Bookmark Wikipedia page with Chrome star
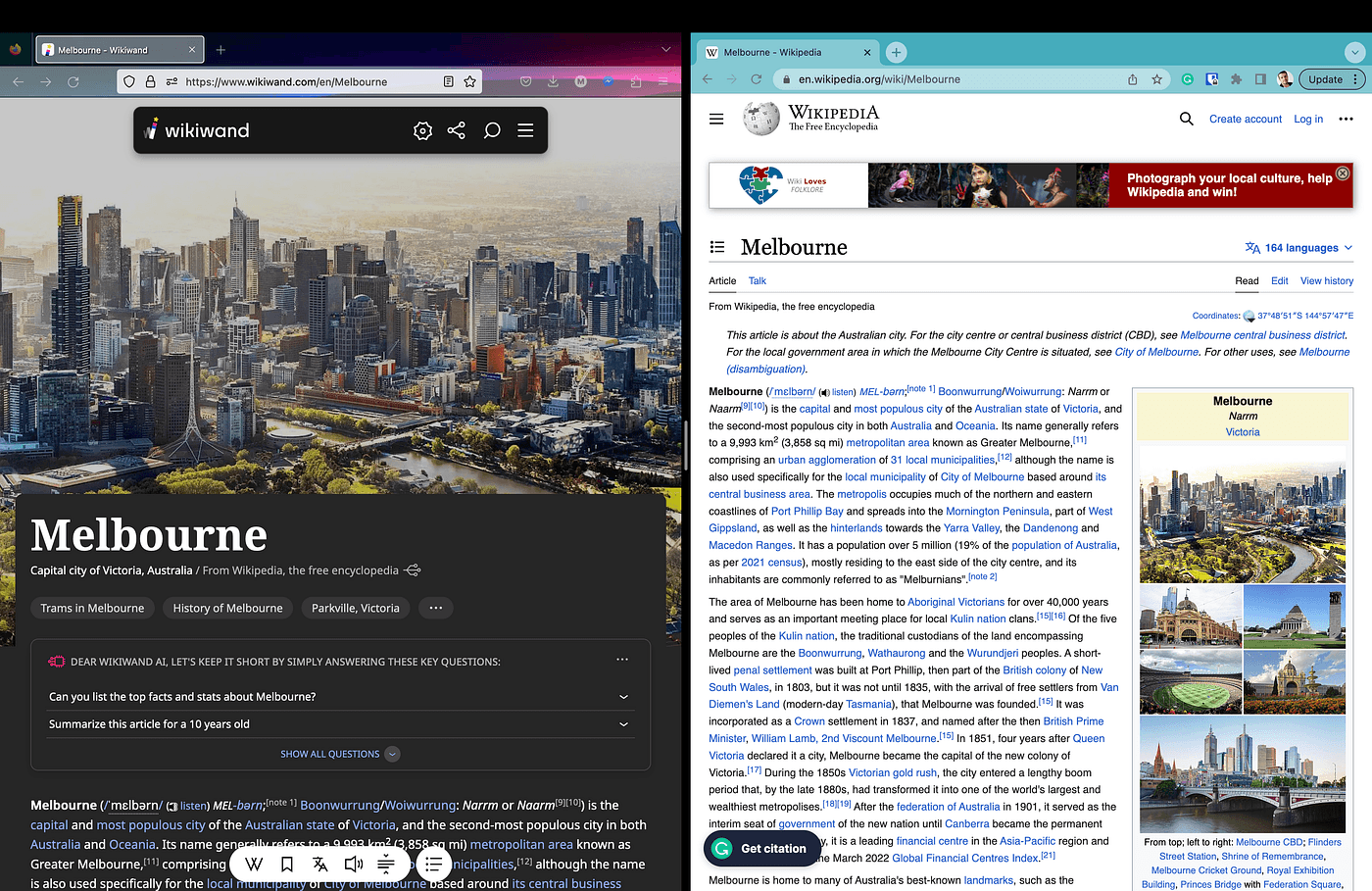Screen dimensions: 1372x891 pos(1156,79)
